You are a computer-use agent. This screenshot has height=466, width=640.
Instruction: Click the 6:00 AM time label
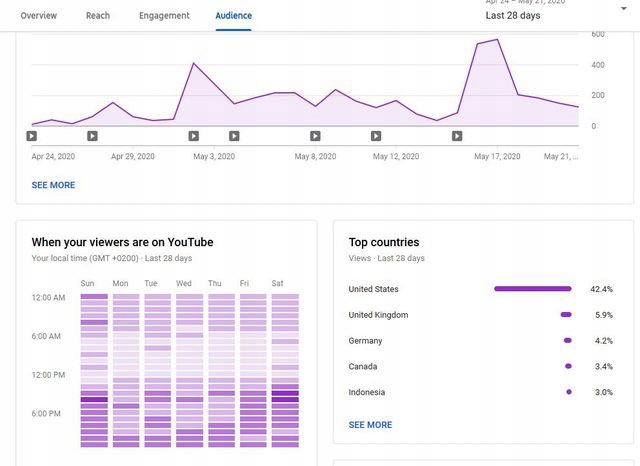[x=46, y=336]
